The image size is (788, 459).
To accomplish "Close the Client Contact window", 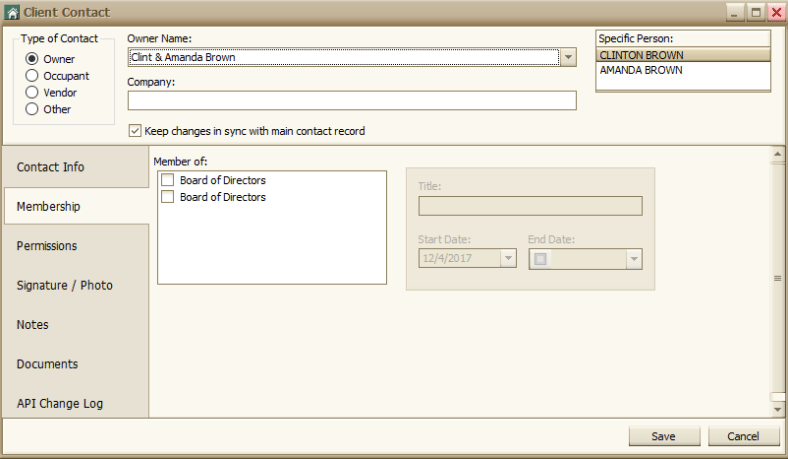I will pyautogui.click(x=776, y=13).
